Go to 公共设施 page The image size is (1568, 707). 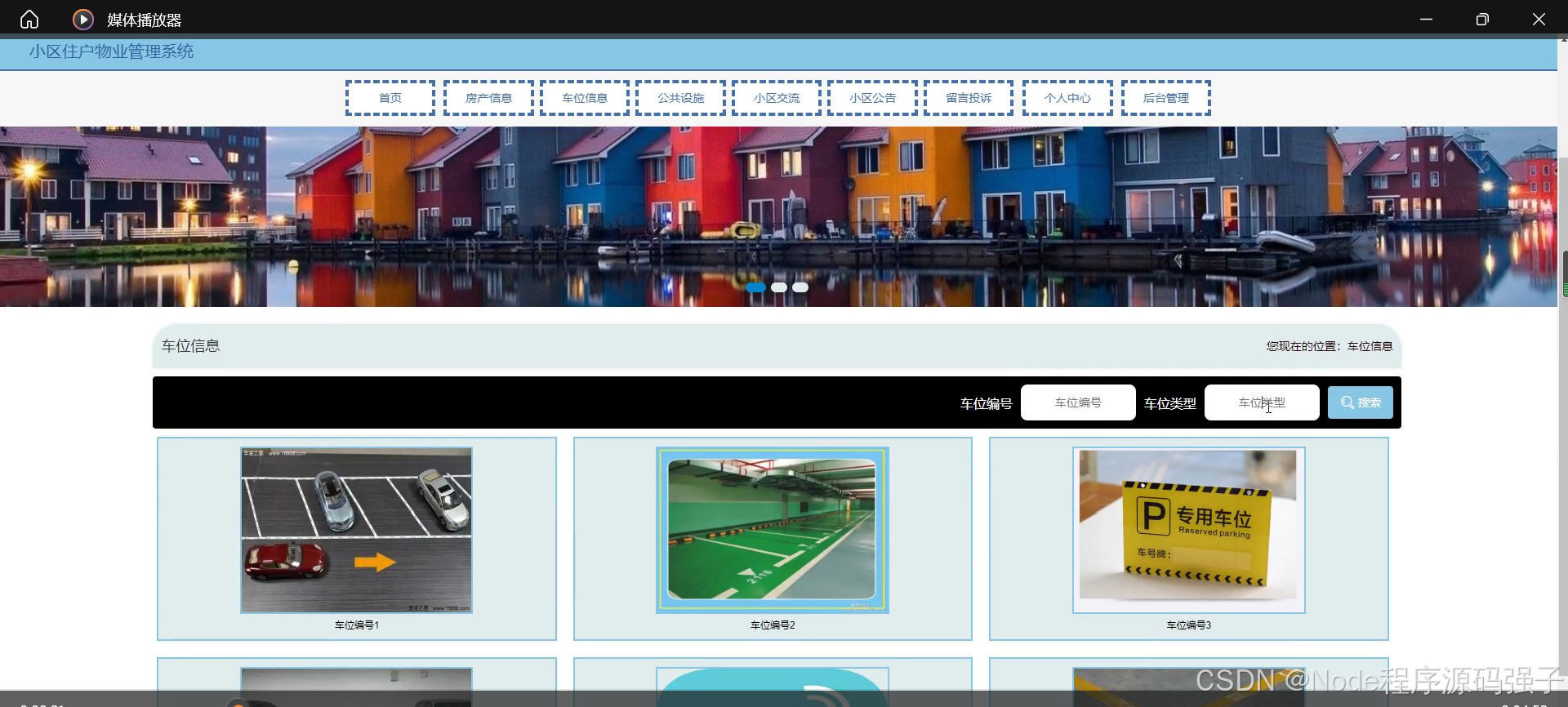(x=680, y=98)
